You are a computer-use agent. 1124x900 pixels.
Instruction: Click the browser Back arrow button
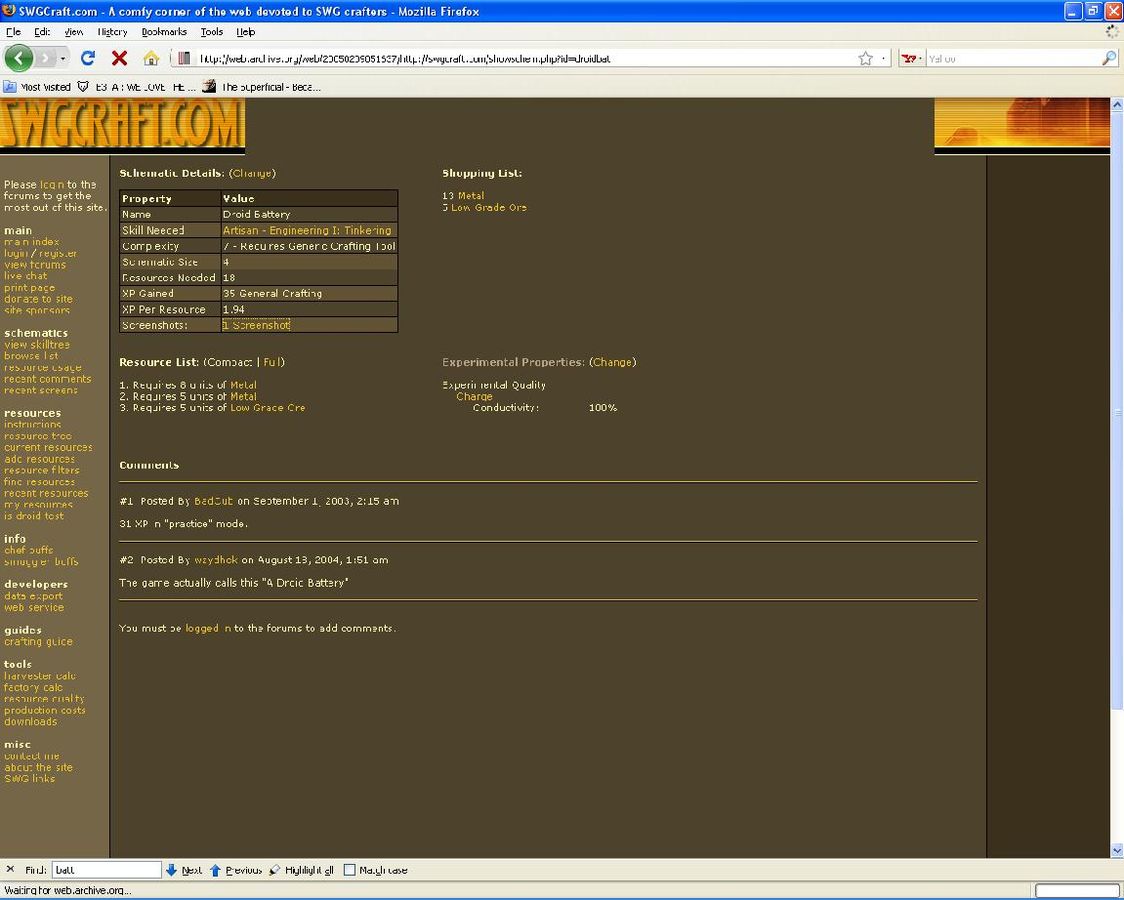click(x=19, y=58)
